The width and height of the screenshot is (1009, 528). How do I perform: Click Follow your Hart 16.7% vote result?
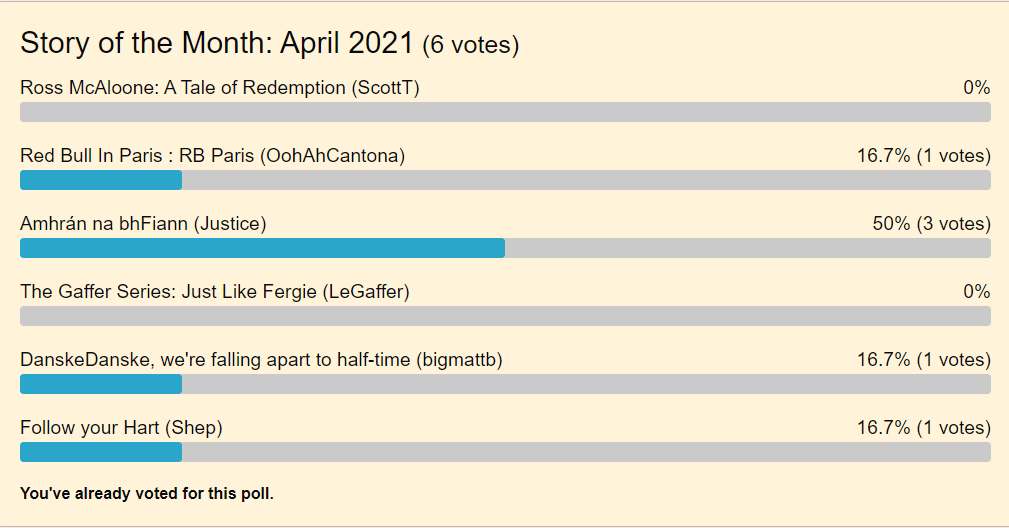(x=923, y=428)
